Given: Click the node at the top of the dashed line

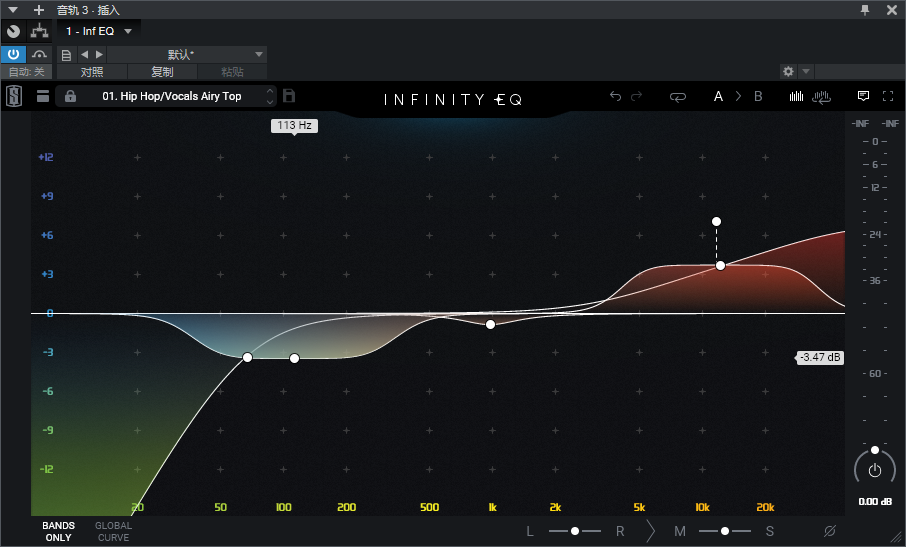Looking at the screenshot, I should pos(716,221).
